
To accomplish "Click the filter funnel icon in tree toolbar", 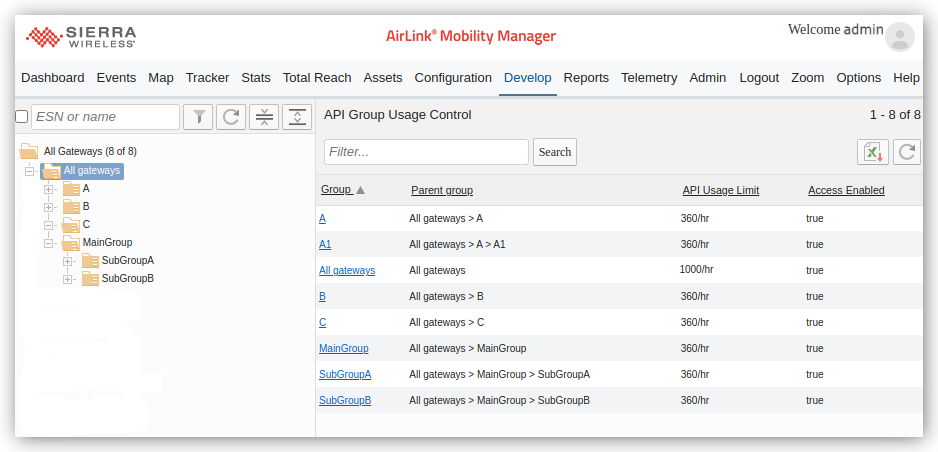I will pyautogui.click(x=198, y=117).
